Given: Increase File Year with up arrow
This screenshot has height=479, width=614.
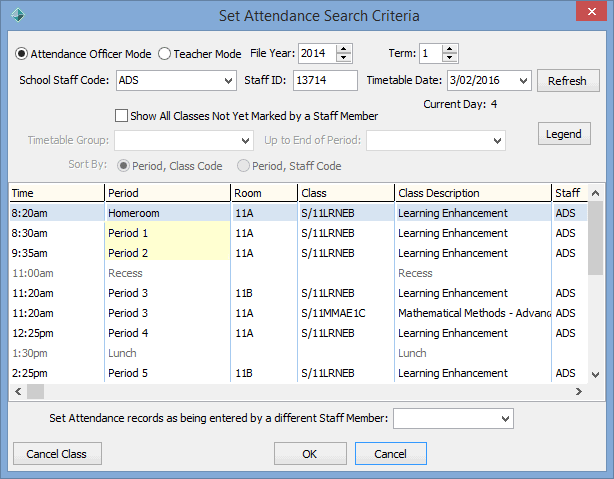Looking at the screenshot, I should point(344,49).
